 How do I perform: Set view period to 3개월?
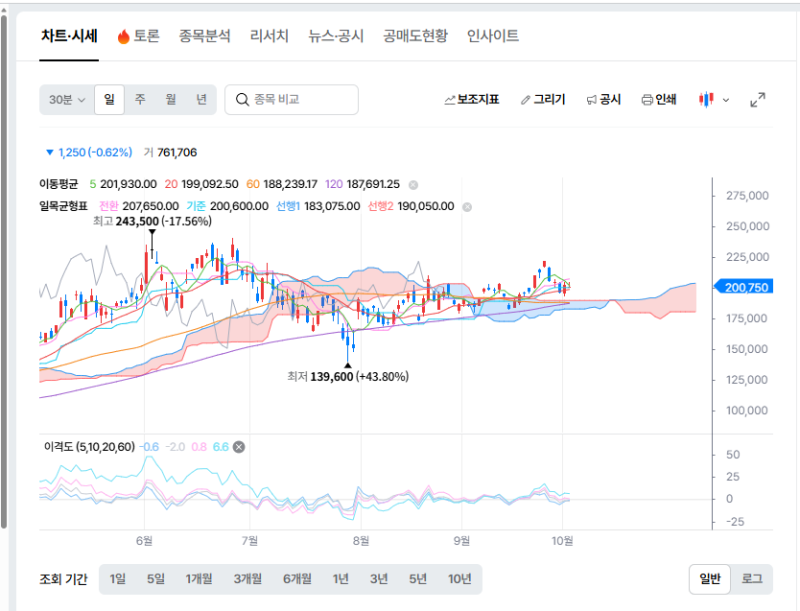(248, 579)
